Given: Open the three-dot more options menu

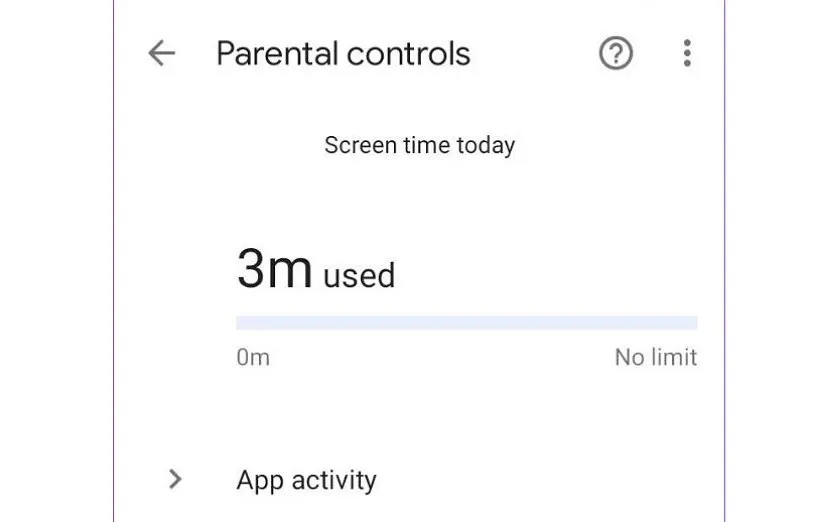Looking at the screenshot, I should [687, 53].
